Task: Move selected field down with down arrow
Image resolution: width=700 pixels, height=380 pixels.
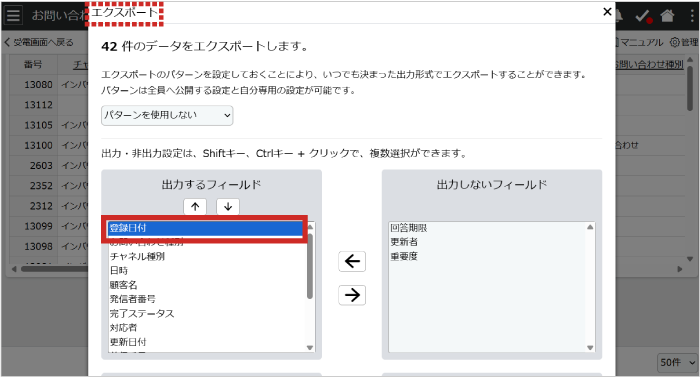Action: tap(228, 207)
